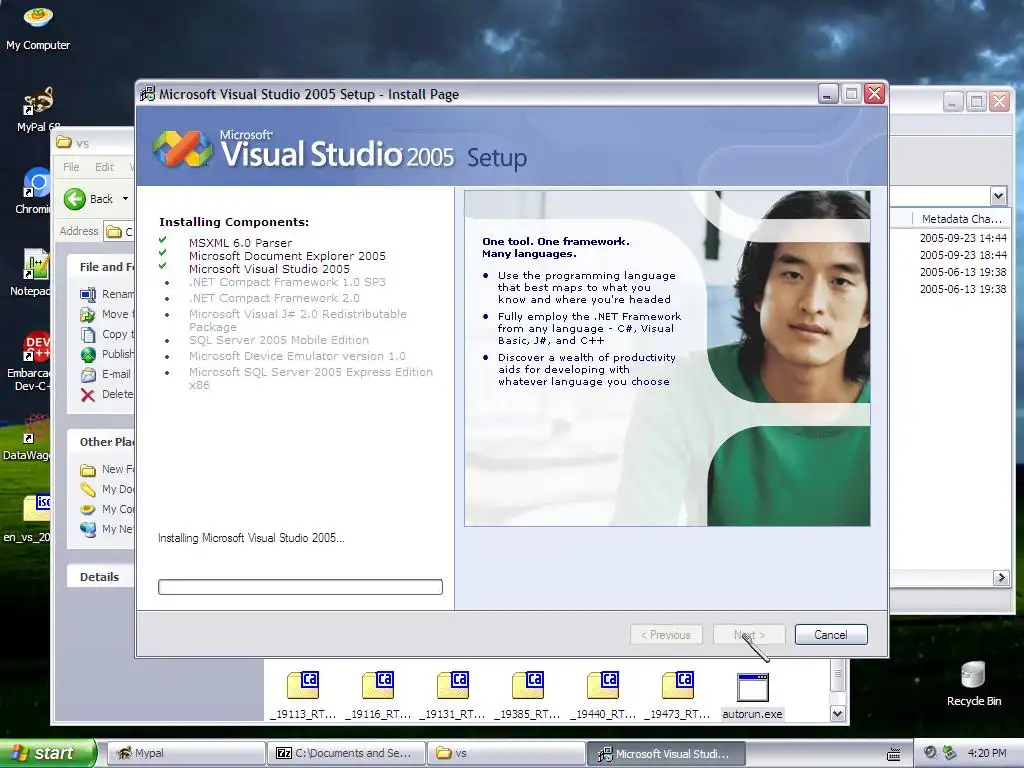Click vs window scrollbar down arrow

(x=838, y=714)
